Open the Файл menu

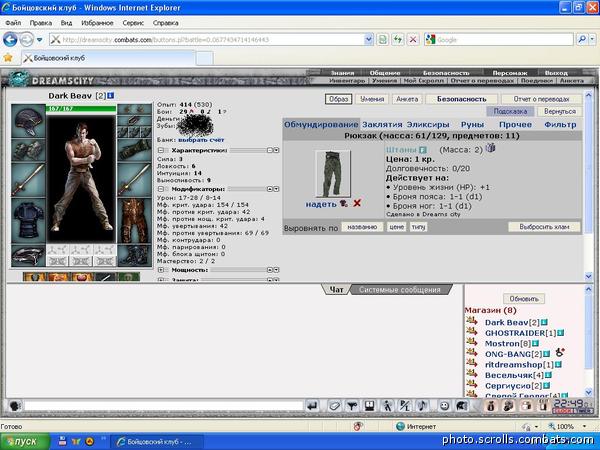click(13, 23)
